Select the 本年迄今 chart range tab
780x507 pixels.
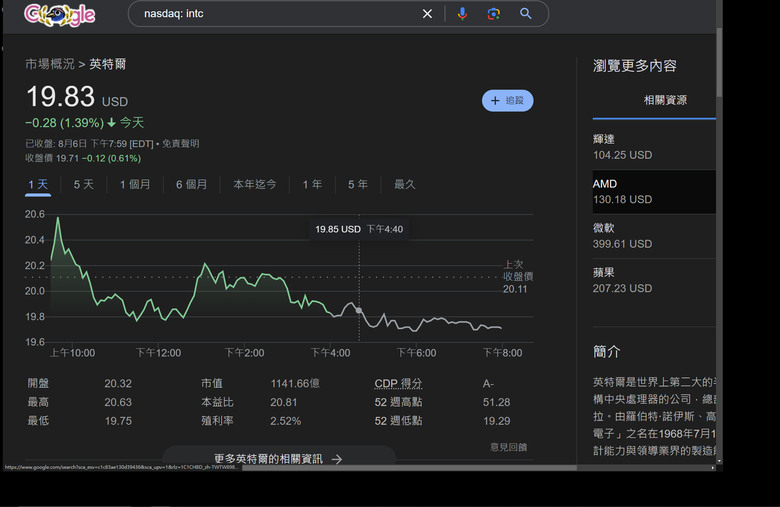pos(255,185)
